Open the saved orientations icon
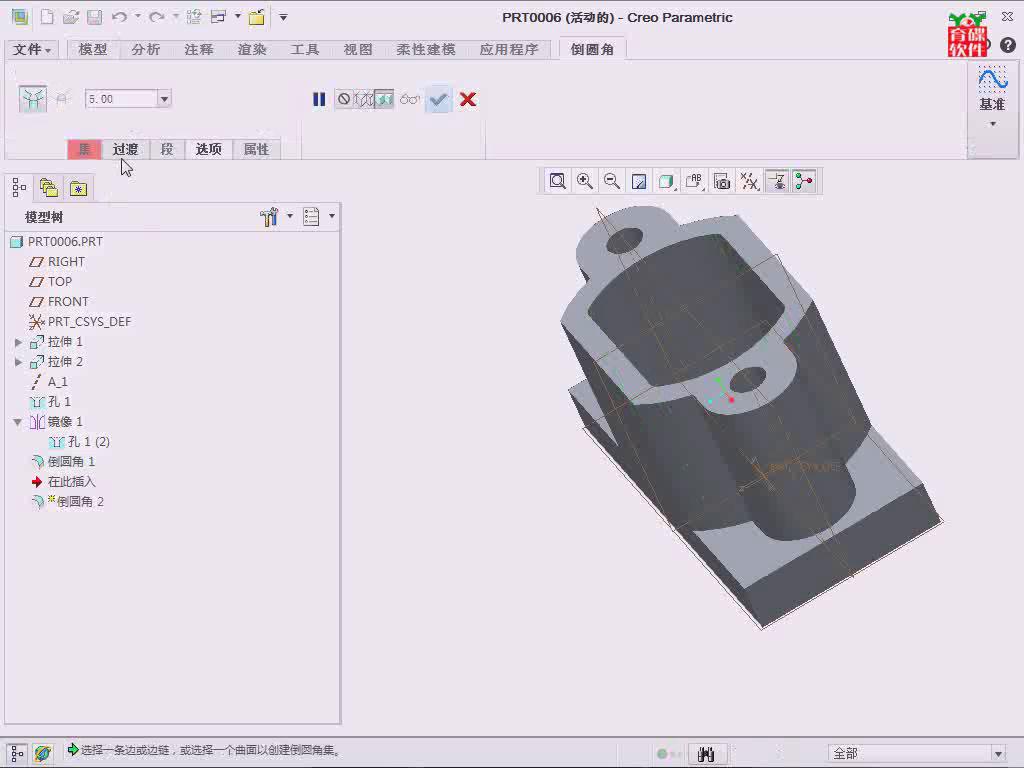Screen dimensions: 1024x768 coord(694,181)
